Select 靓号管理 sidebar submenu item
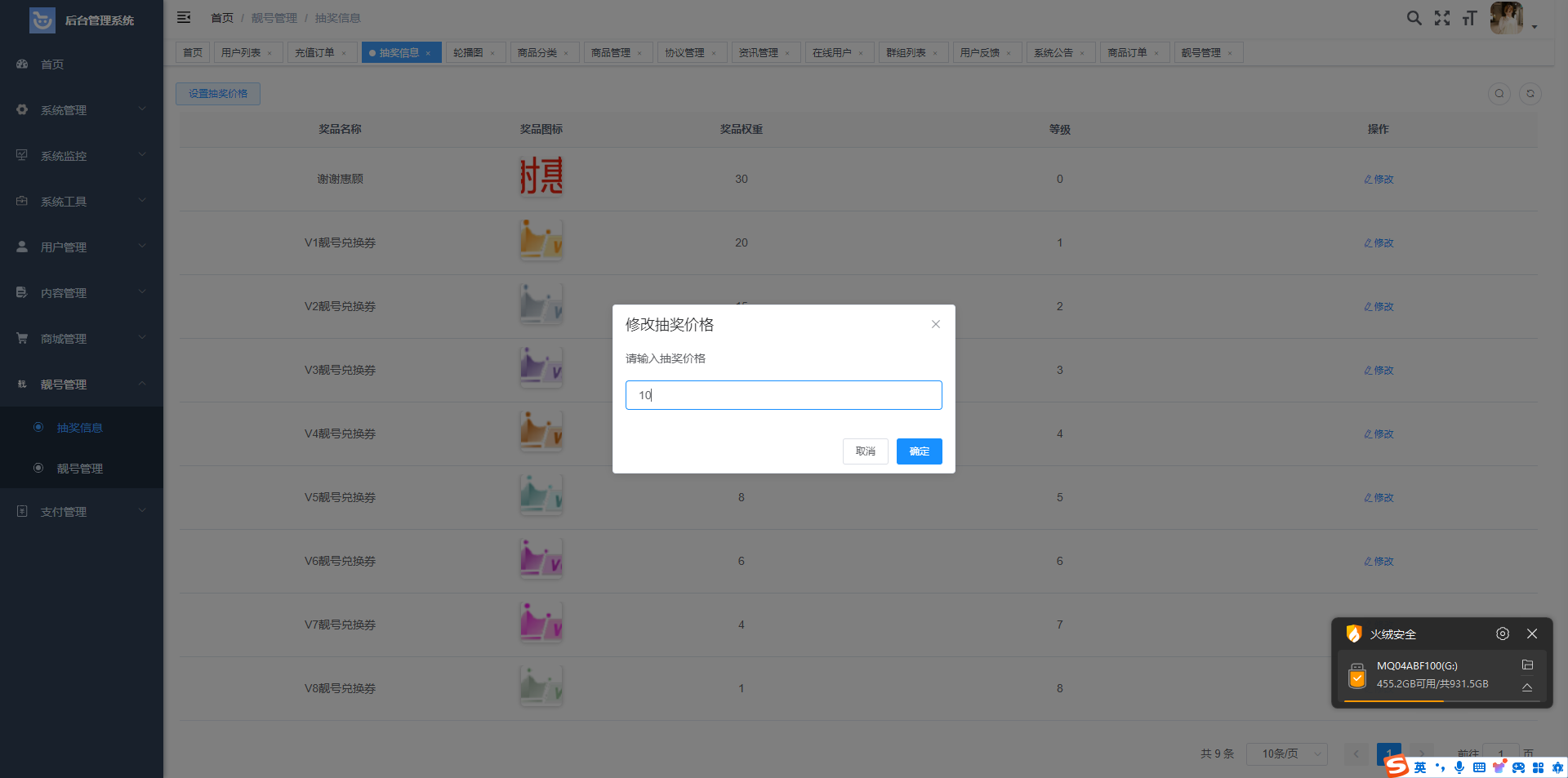 [79, 469]
